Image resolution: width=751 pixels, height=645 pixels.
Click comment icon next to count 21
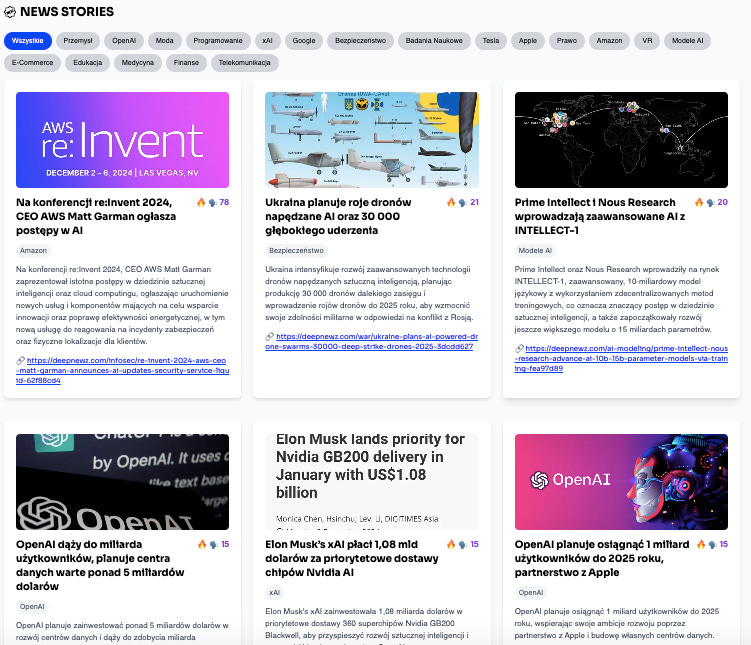coord(462,203)
